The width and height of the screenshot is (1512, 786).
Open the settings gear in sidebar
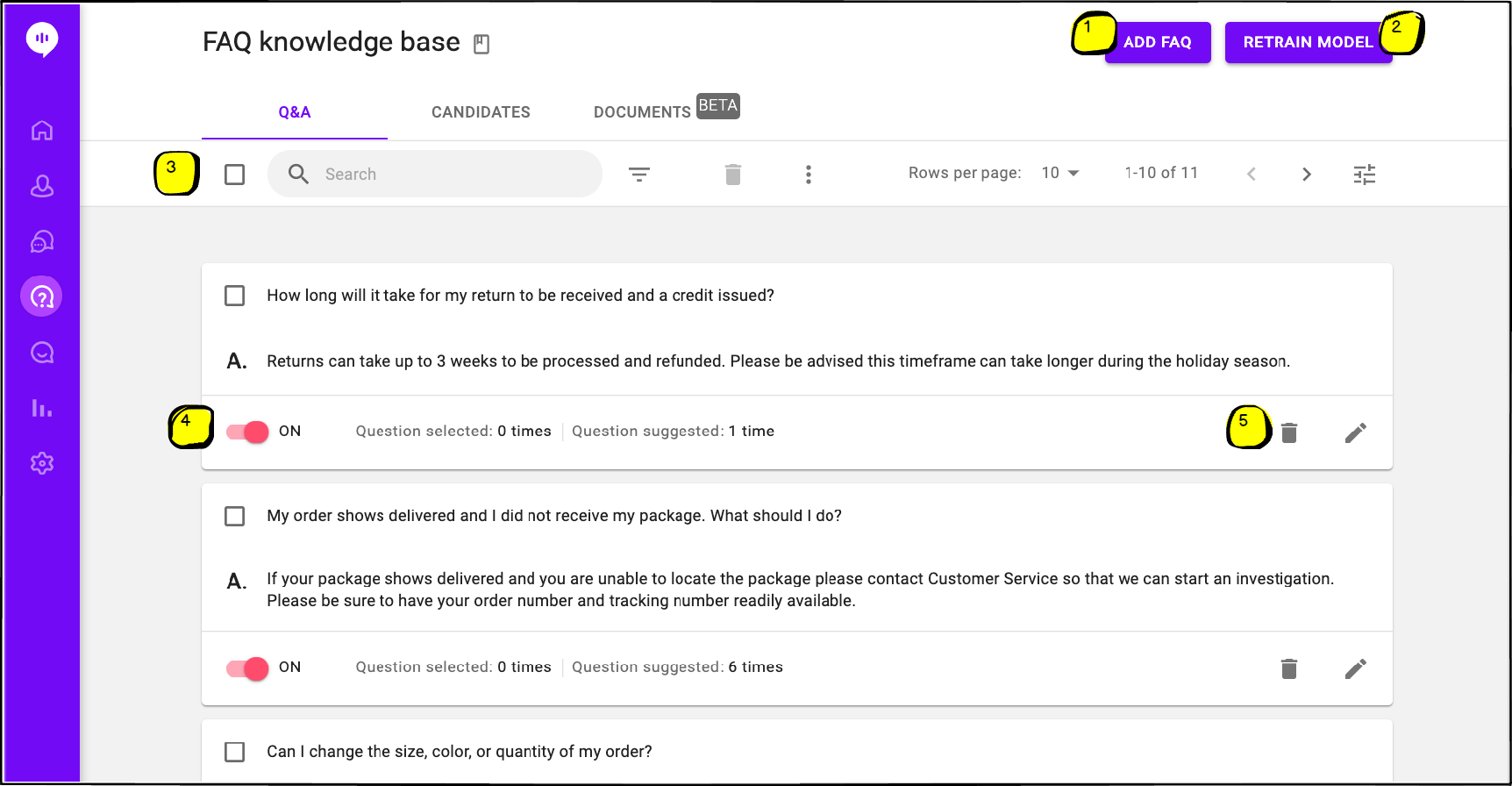[x=42, y=463]
